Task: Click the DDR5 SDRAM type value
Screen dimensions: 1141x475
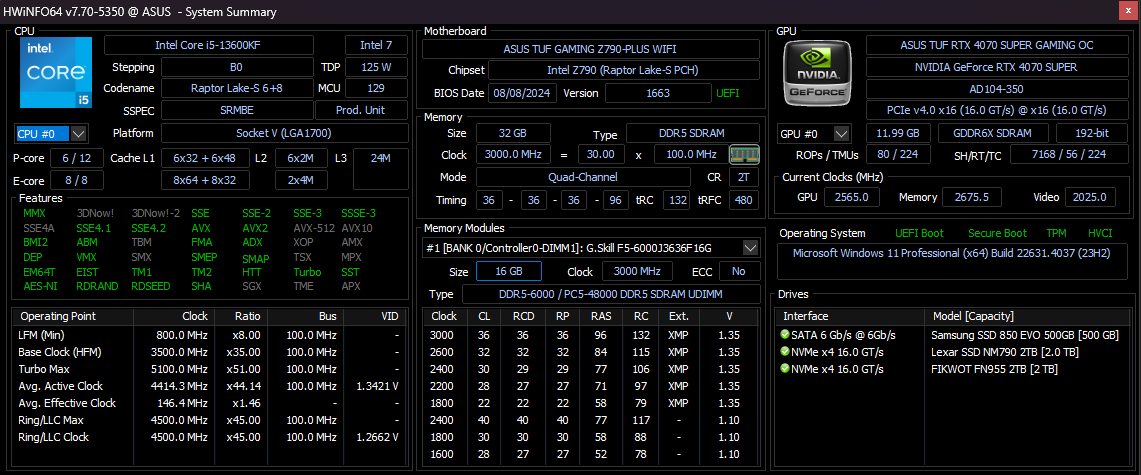Action: point(693,134)
